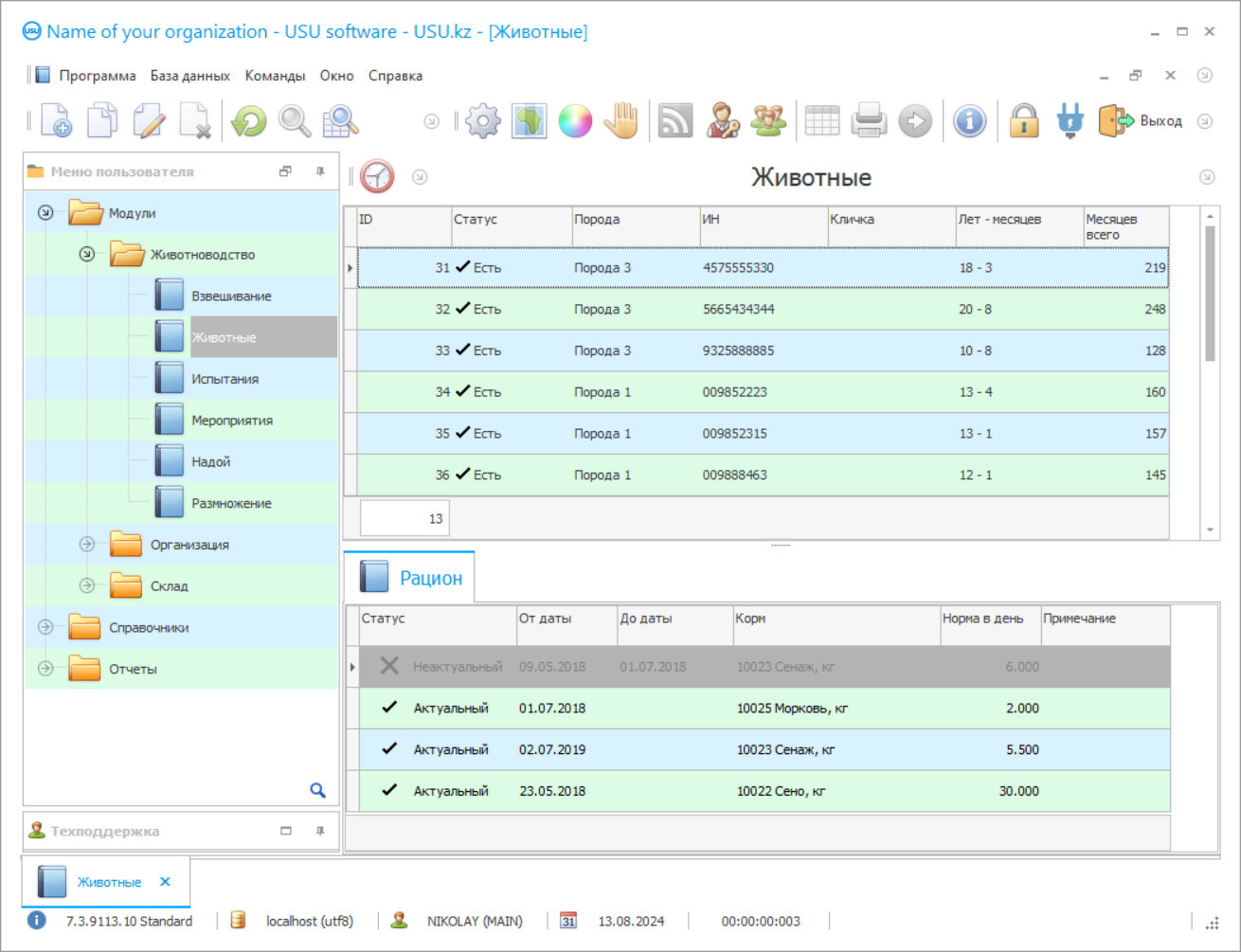This screenshot has width=1241, height=952.
Task: Sort by Норма в день column header
Action: [x=990, y=626]
